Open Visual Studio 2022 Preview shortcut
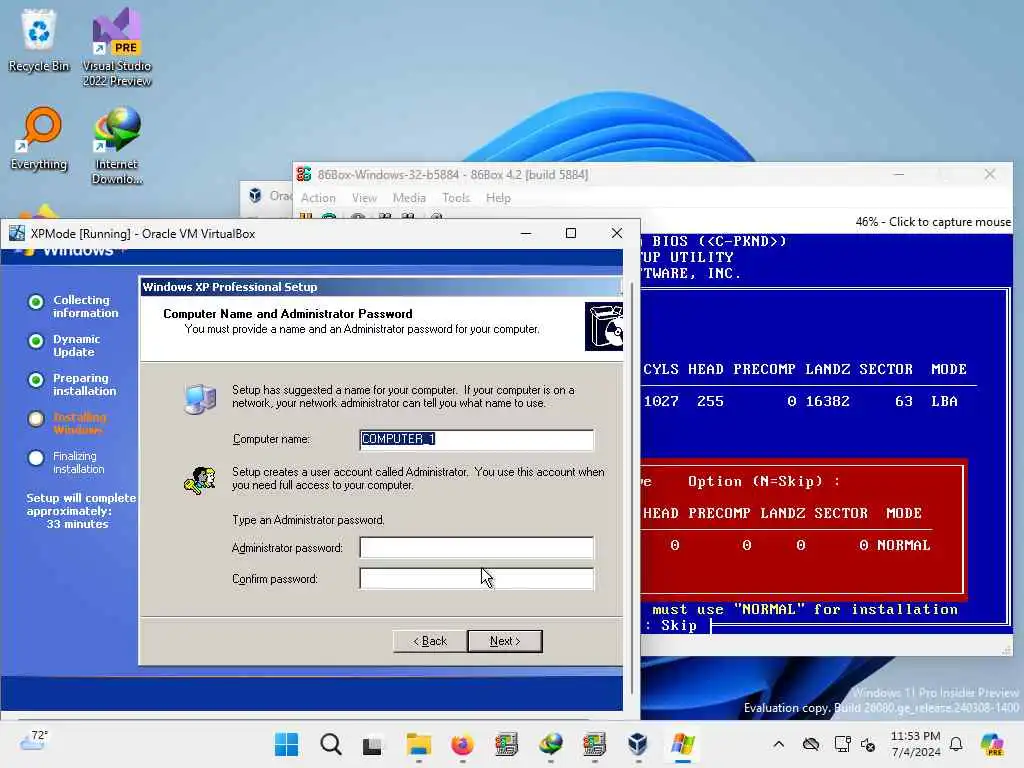 [117, 47]
